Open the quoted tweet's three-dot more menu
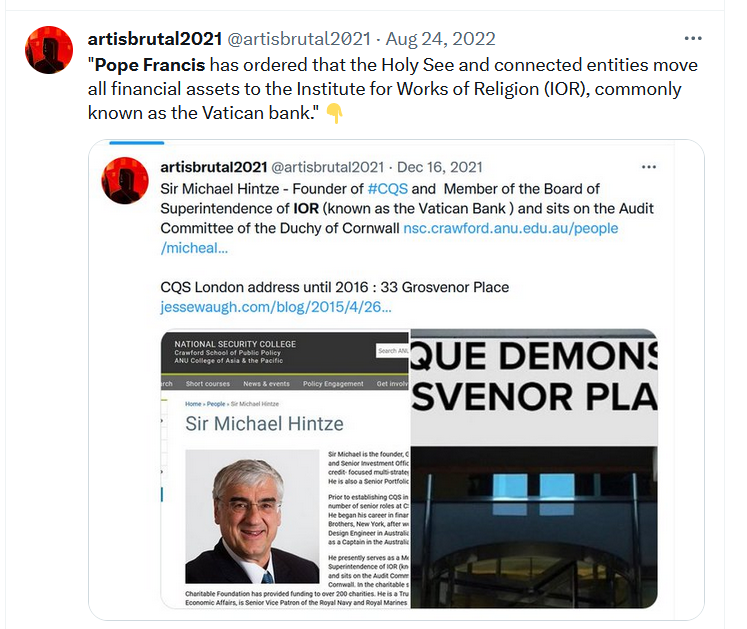 click(649, 167)
